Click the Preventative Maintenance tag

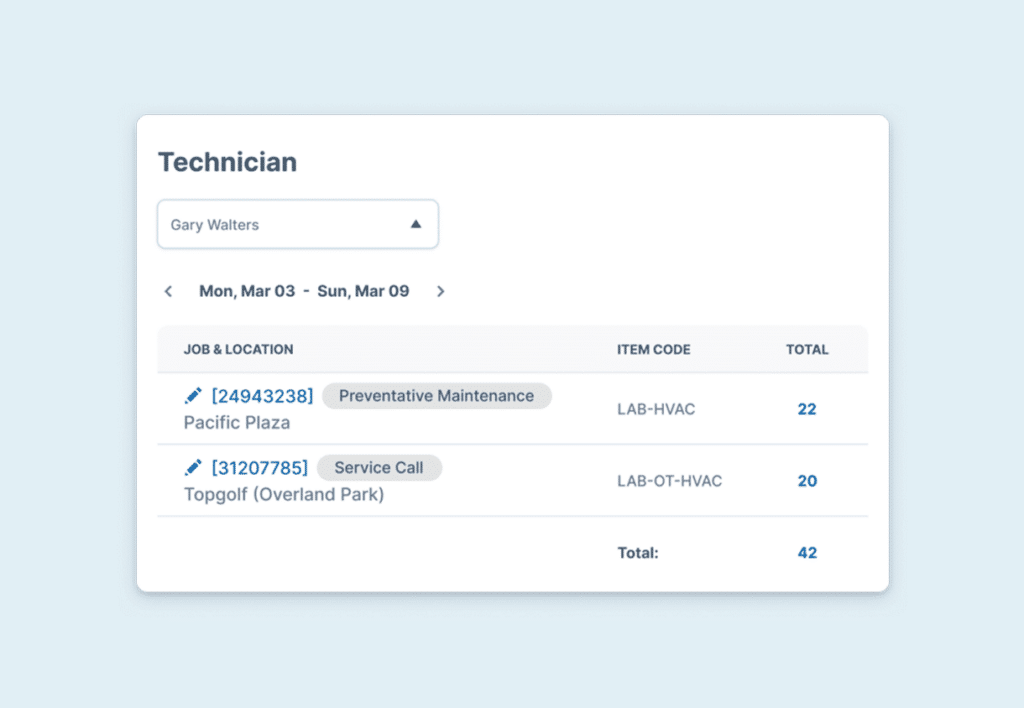point(436,396)
